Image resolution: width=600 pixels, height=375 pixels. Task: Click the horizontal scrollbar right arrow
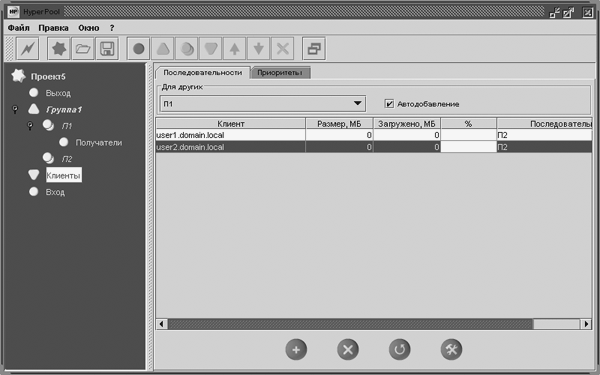click(x=586, y=324)
